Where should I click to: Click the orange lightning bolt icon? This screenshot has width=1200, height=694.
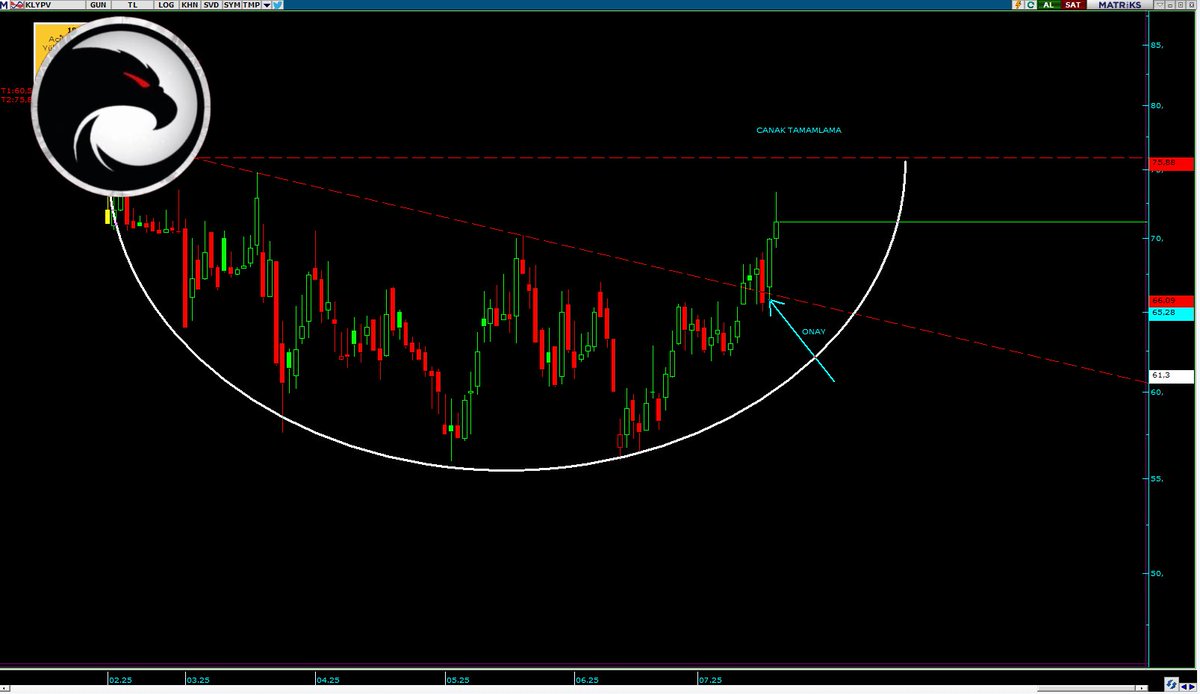tap(1017, 5)
